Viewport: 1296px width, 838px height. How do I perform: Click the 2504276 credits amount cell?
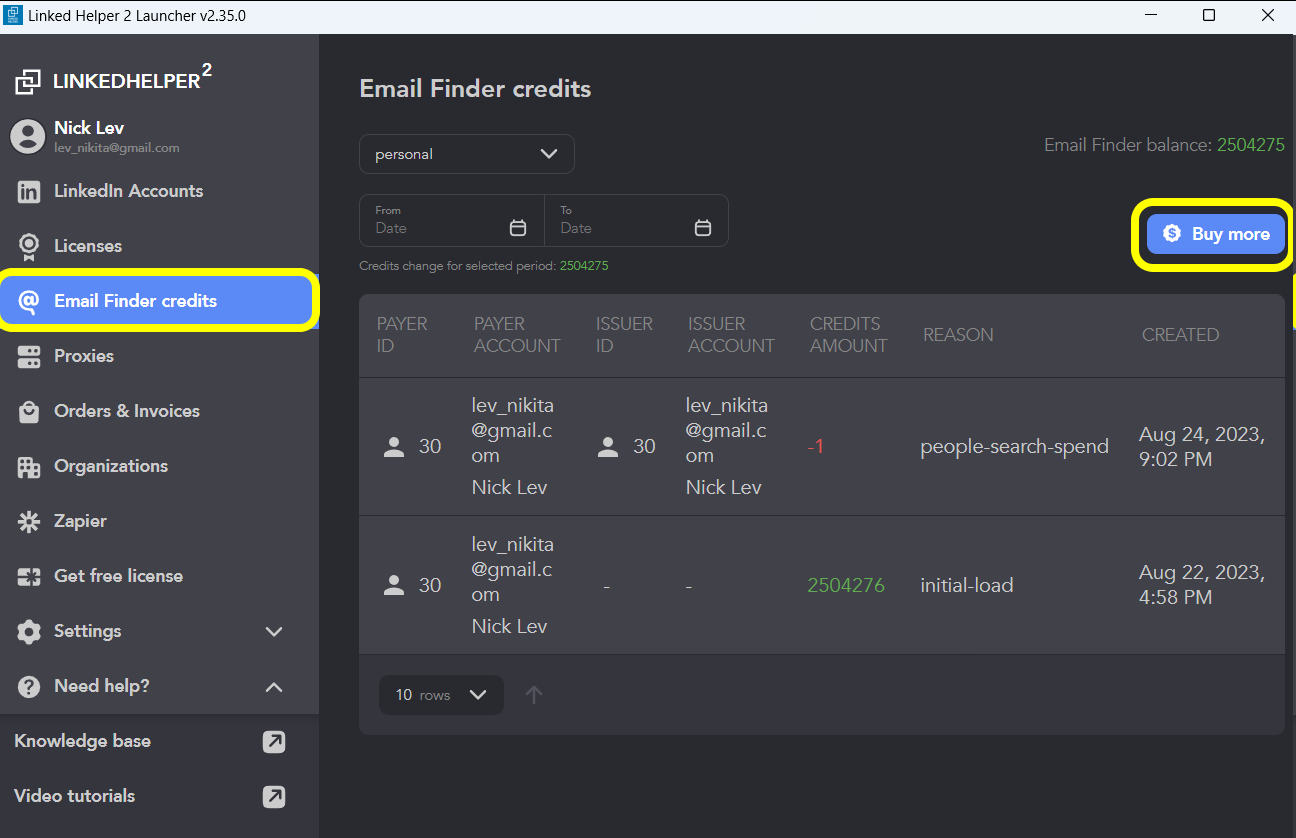(846, 585)
